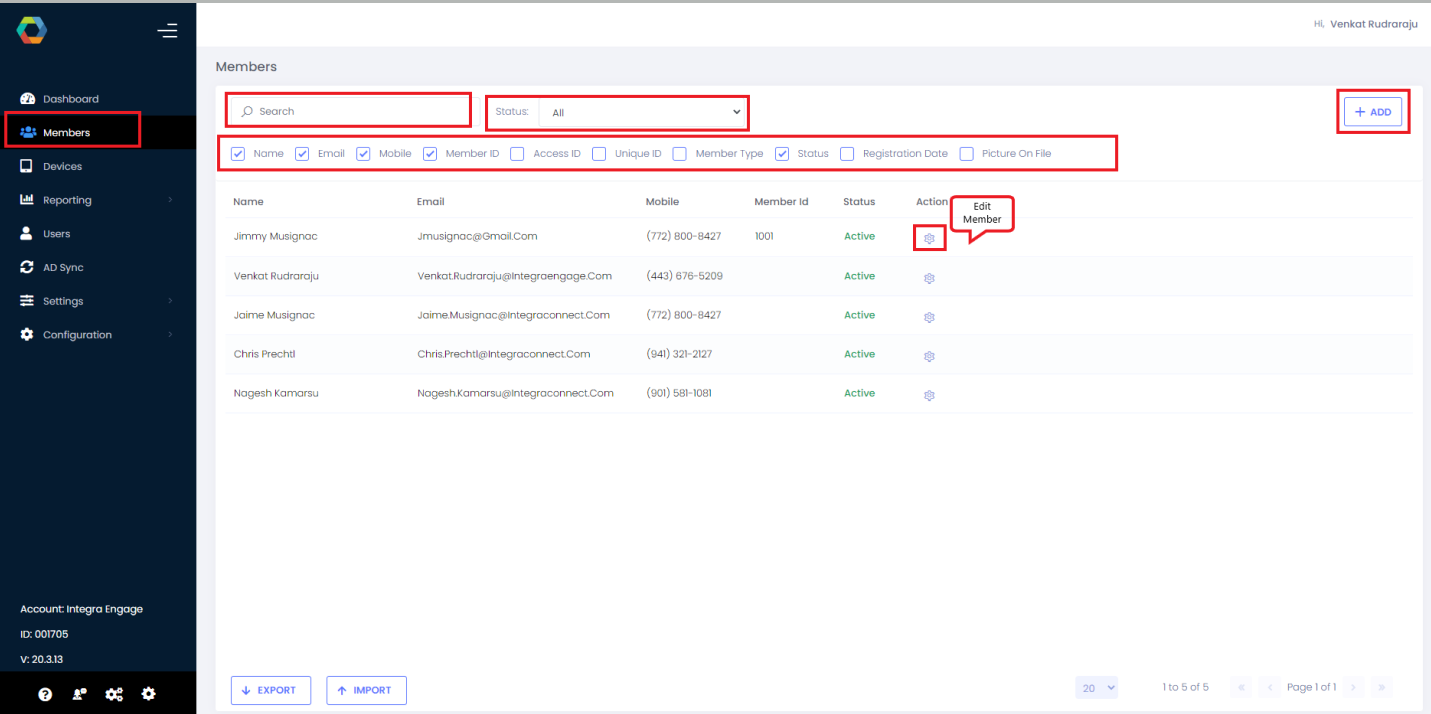Open the Status filter dropdown
The image size is (1431, 714).
click(642, 113)
